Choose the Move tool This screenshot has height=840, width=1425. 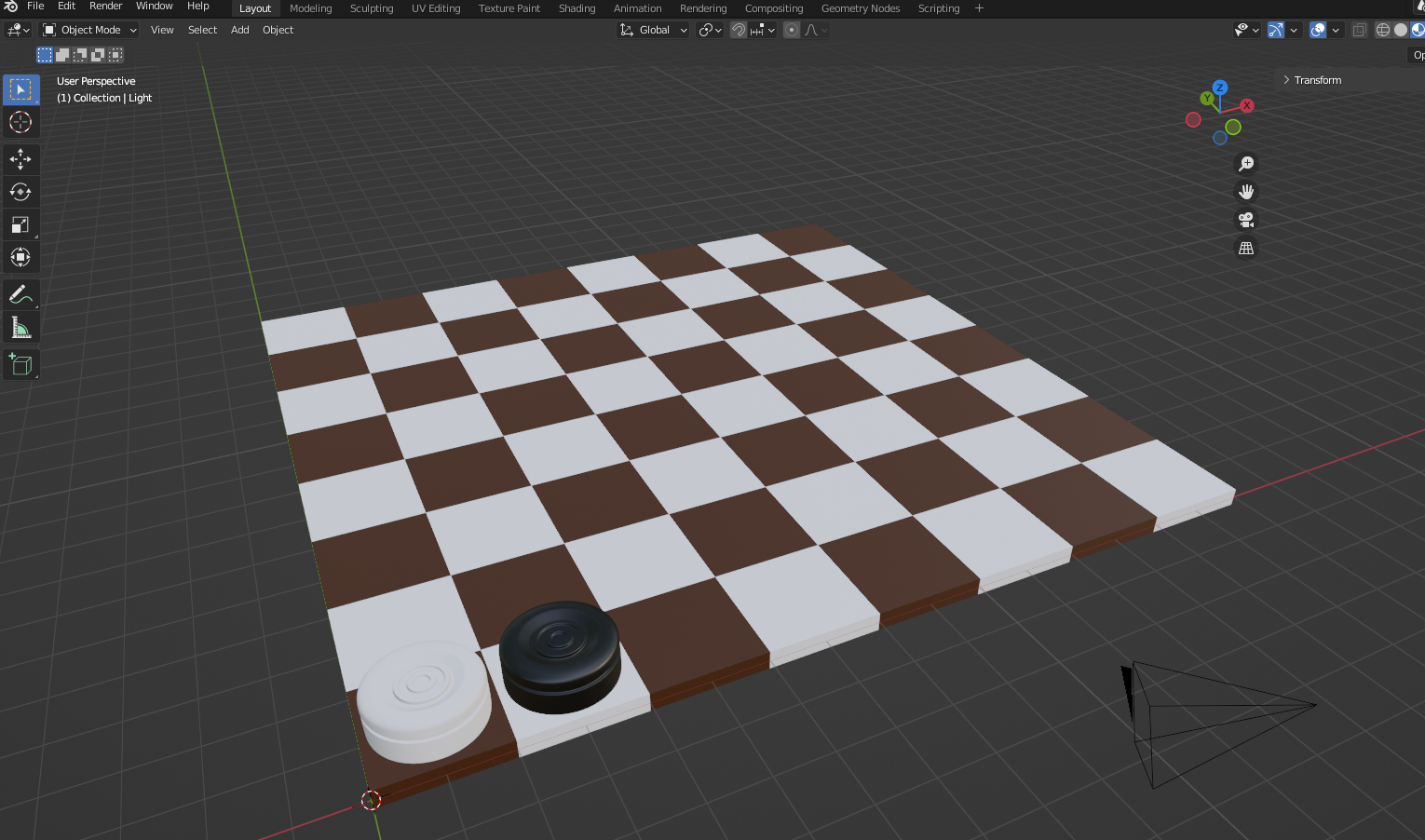20,160
